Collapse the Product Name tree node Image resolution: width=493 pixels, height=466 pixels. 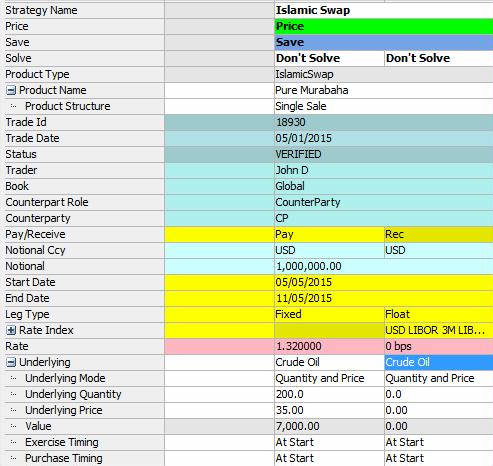click(x=11, y=90)
